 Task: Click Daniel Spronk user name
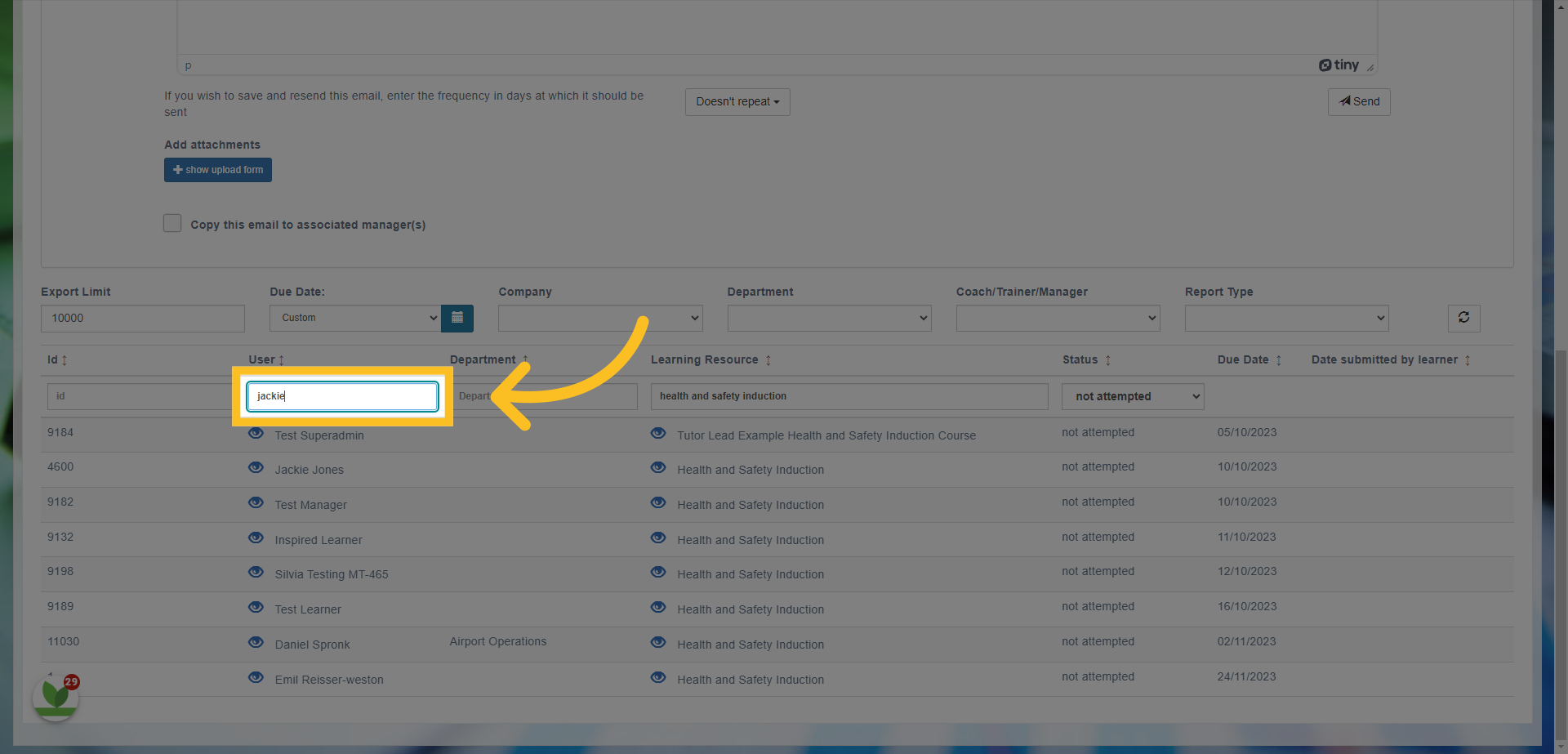[313, 645]
